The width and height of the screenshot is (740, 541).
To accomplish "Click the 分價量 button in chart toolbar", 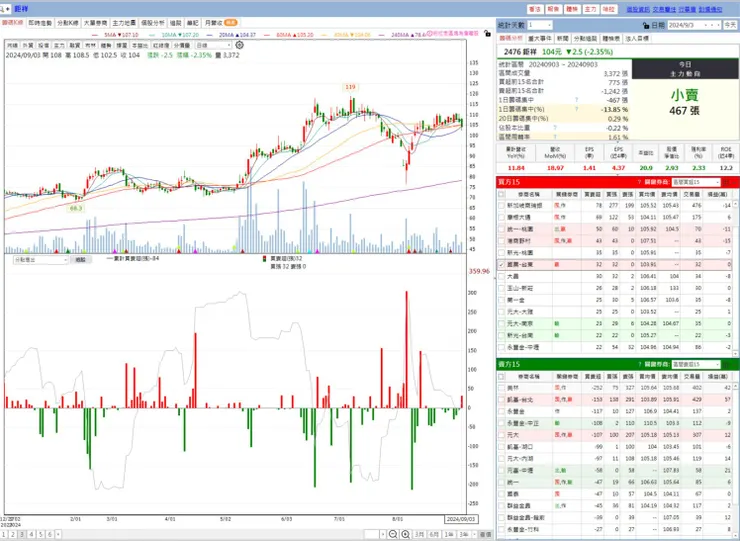I will coord(182,45).
